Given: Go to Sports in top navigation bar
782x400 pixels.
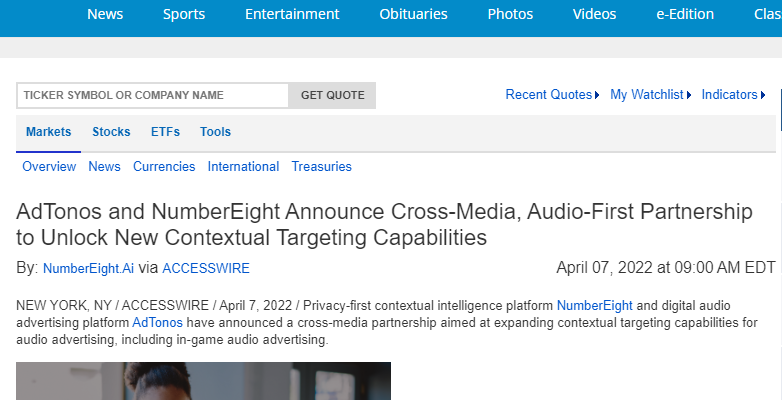Looking at the screenshot, I should click(184, 14).
